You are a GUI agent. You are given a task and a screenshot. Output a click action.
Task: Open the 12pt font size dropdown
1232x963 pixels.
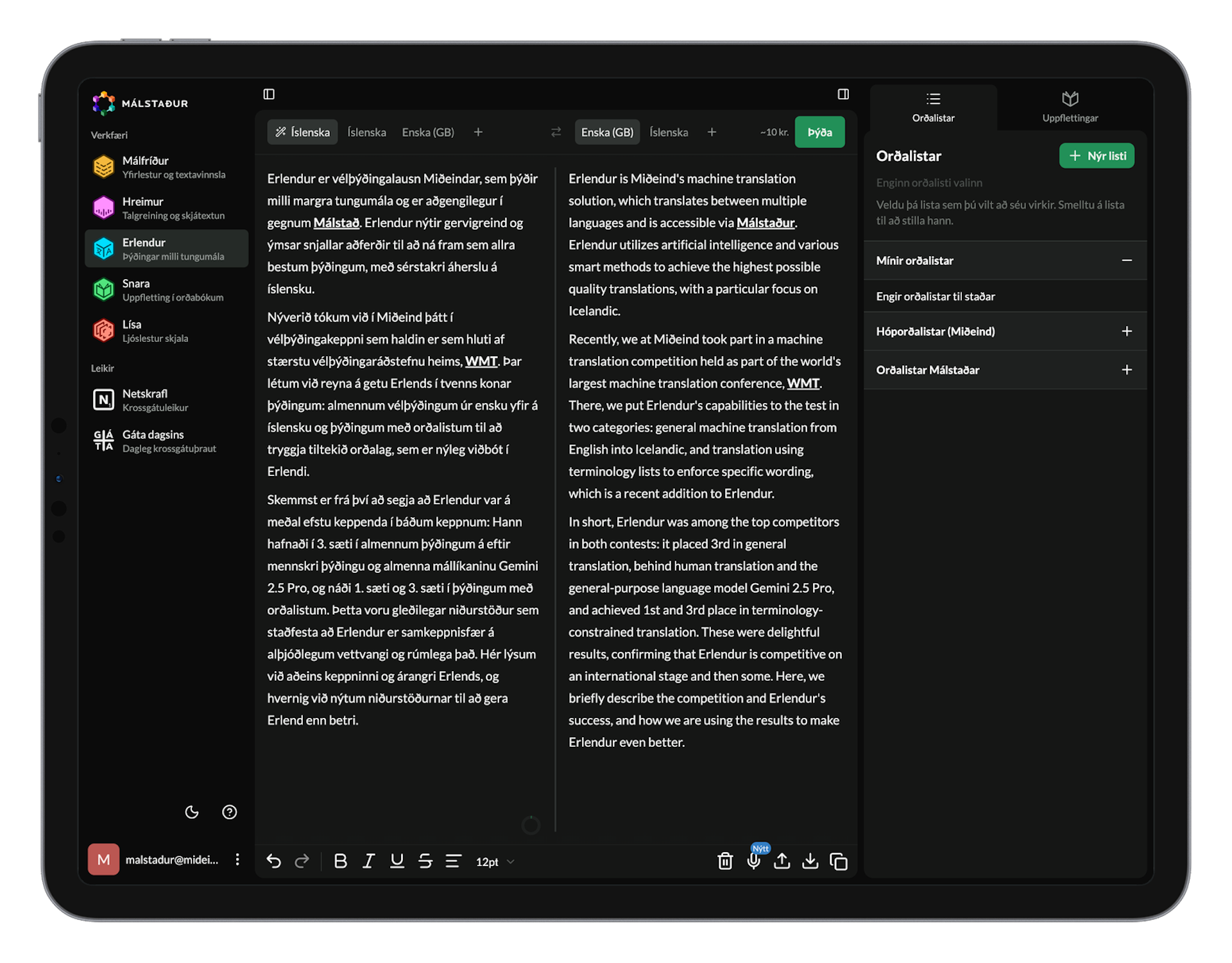click(x=495, y=862)
